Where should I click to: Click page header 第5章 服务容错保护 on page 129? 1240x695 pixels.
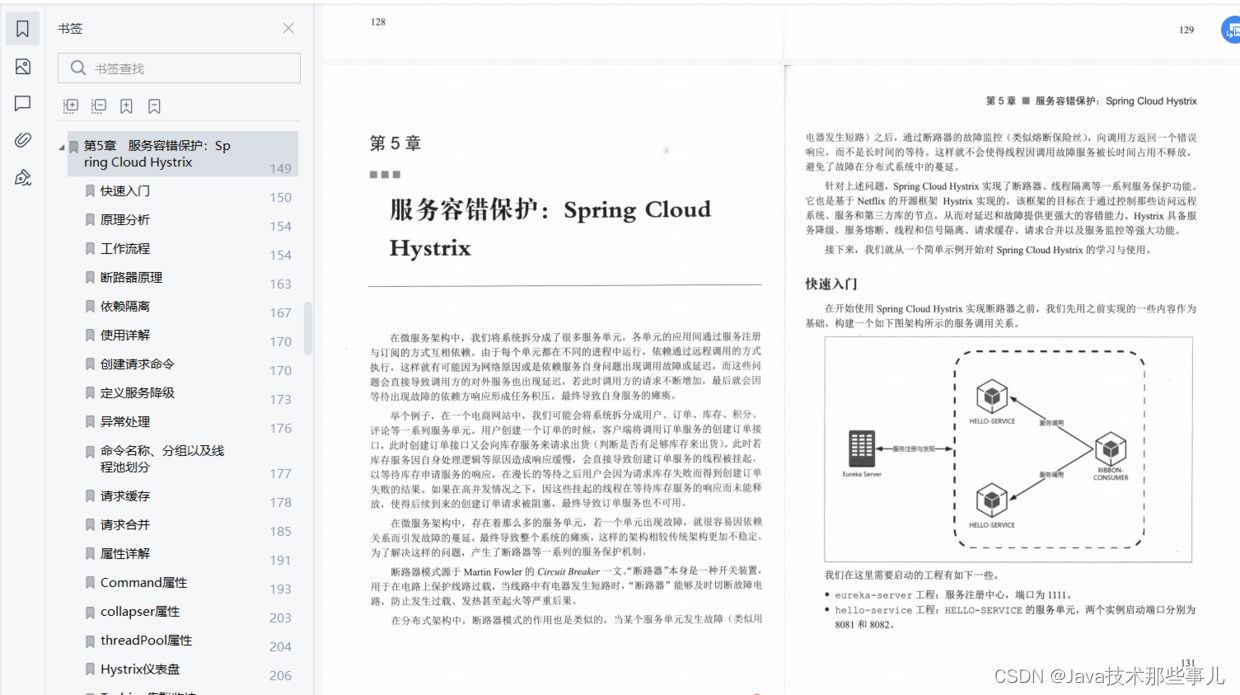tap(1091, 101)
